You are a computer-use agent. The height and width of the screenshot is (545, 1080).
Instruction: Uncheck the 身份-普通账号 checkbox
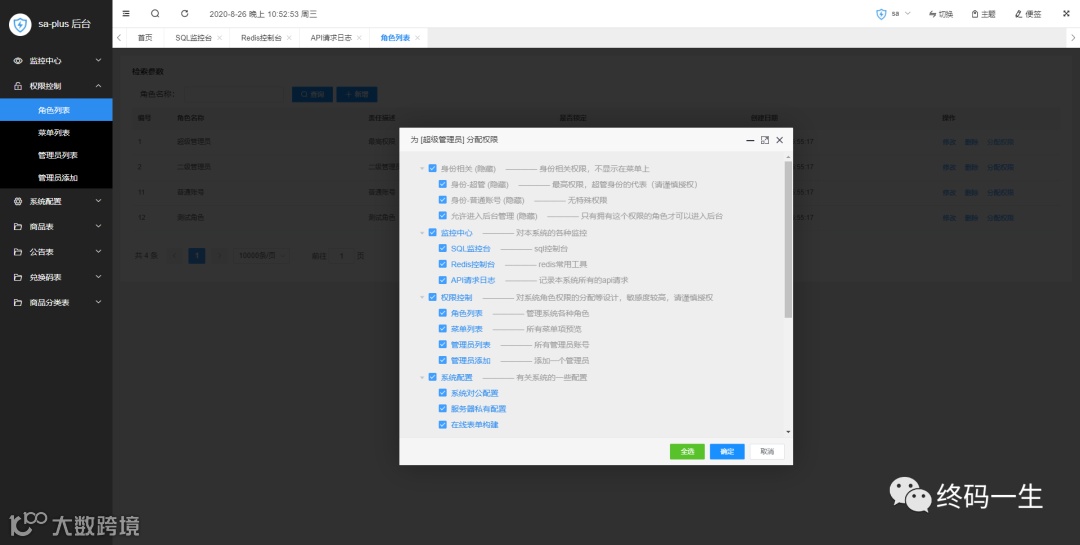coord(443,200)
